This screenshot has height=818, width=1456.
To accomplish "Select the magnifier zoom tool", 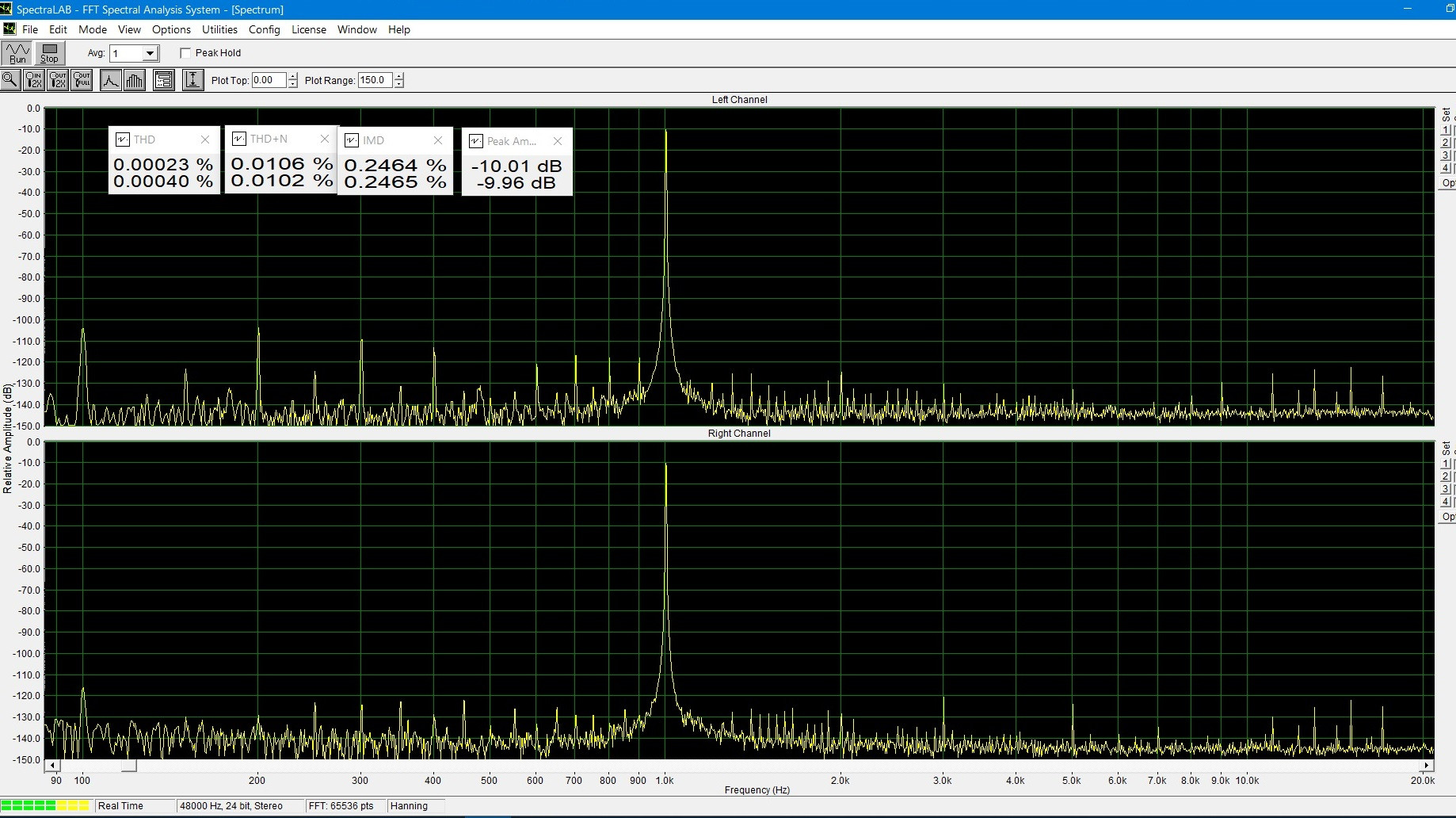I will [10, 80].
